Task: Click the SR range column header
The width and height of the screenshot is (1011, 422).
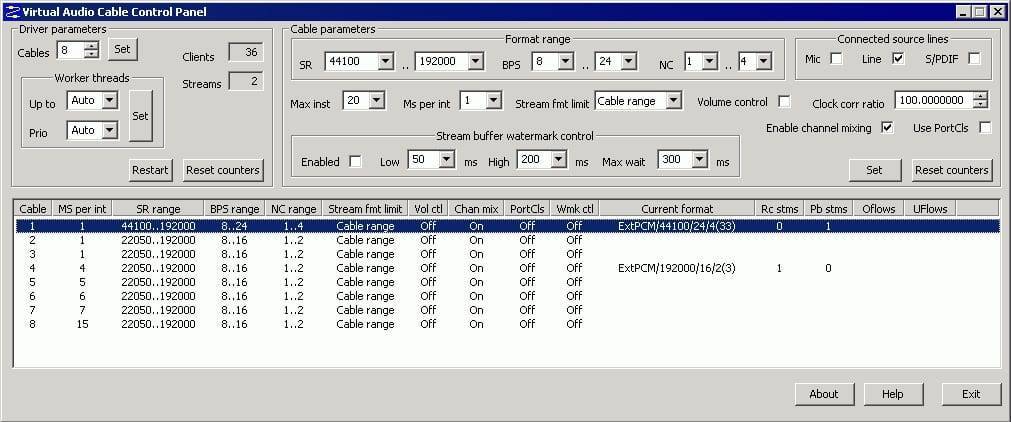Action: [x=158, y=209]
